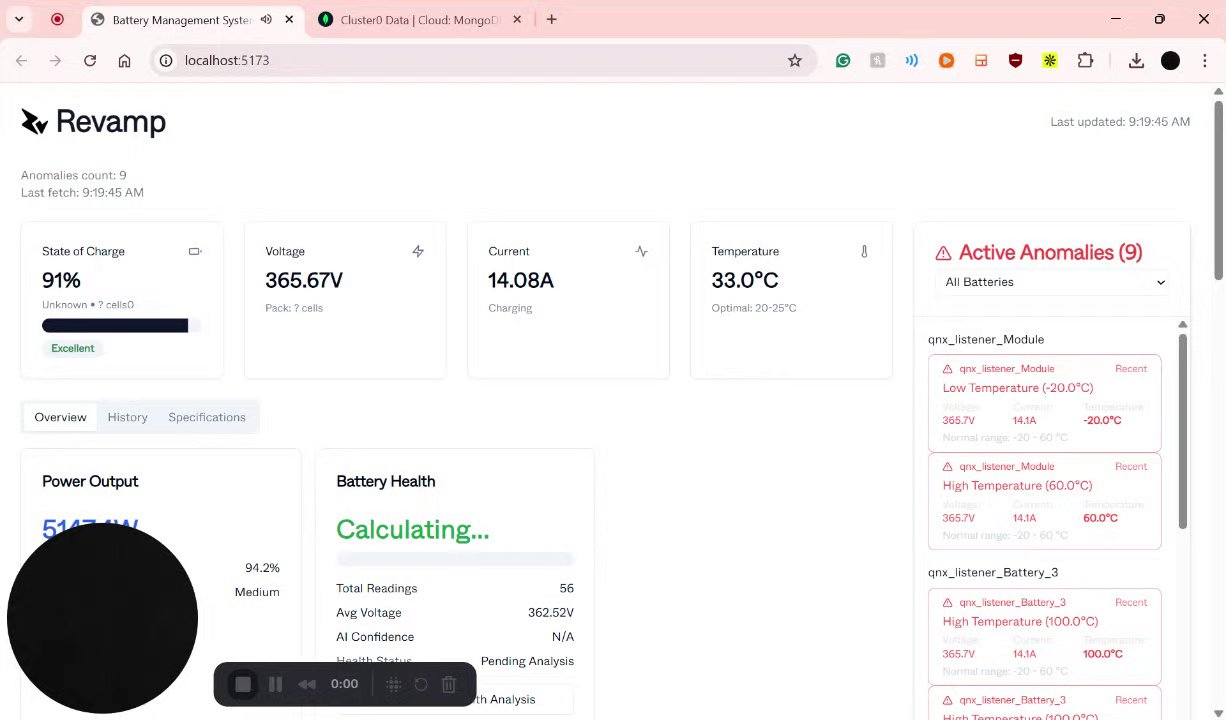This screenshot has width=1226, height=720.
Task: Click the lightning bolt icon in Voltage card
Action: pos(418,251)
